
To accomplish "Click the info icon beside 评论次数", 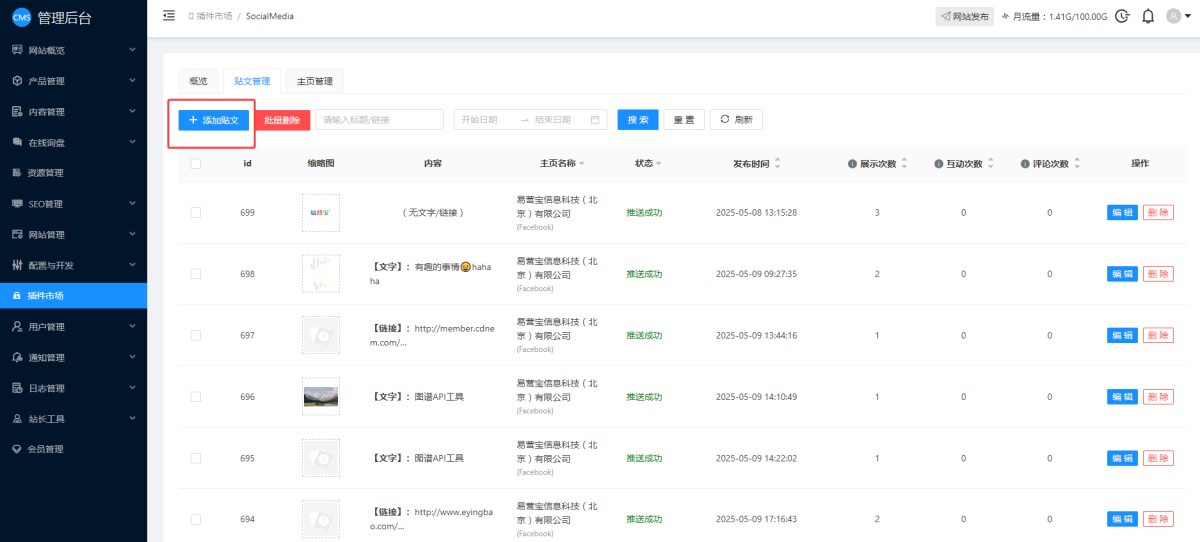I will coord(1025,163).
